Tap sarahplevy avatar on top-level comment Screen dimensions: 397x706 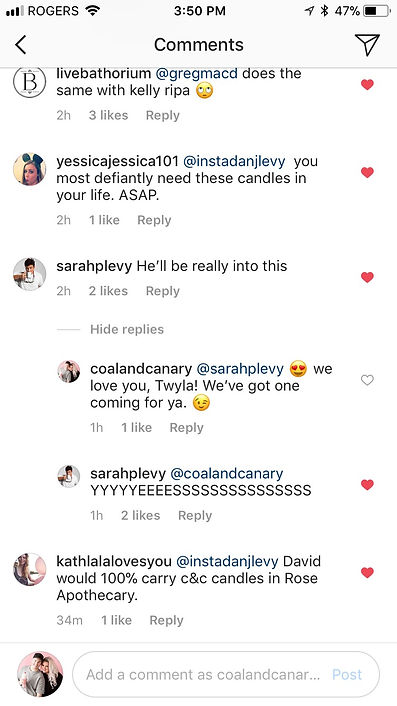(29, 274)
